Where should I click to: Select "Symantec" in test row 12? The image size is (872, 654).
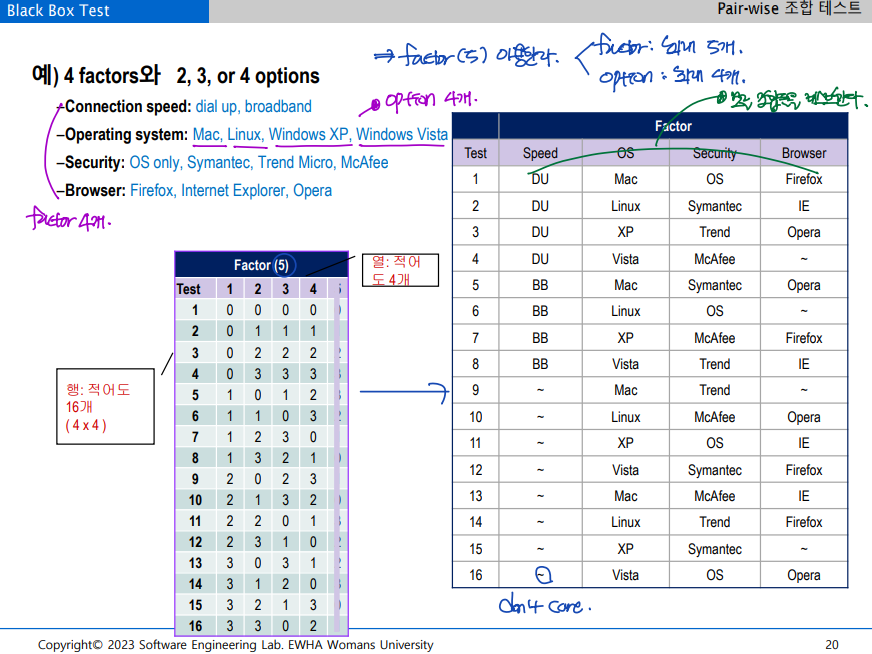click(x=715, y=470)
